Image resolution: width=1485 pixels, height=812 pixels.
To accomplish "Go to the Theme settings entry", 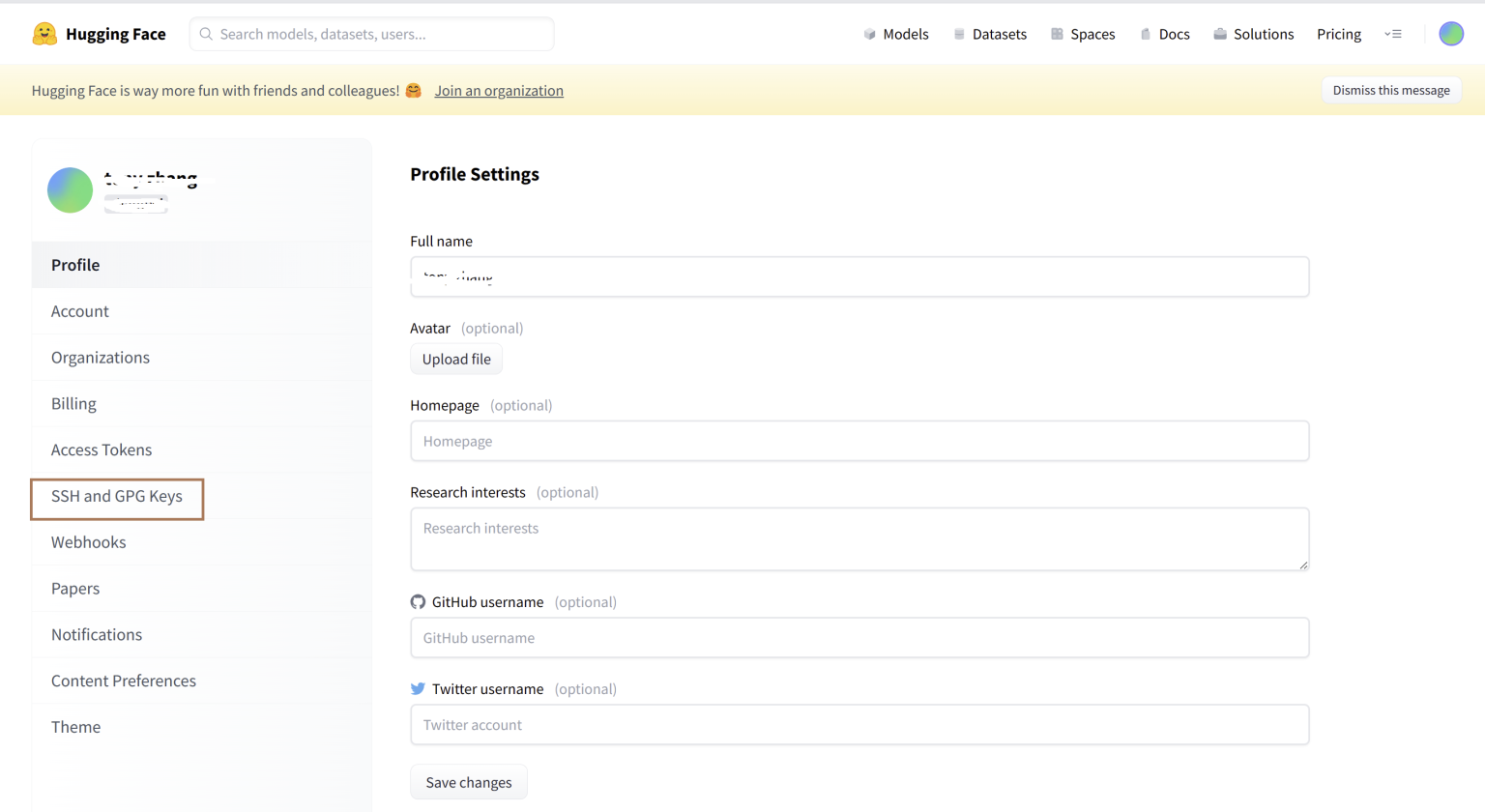I will pos(75,726).
